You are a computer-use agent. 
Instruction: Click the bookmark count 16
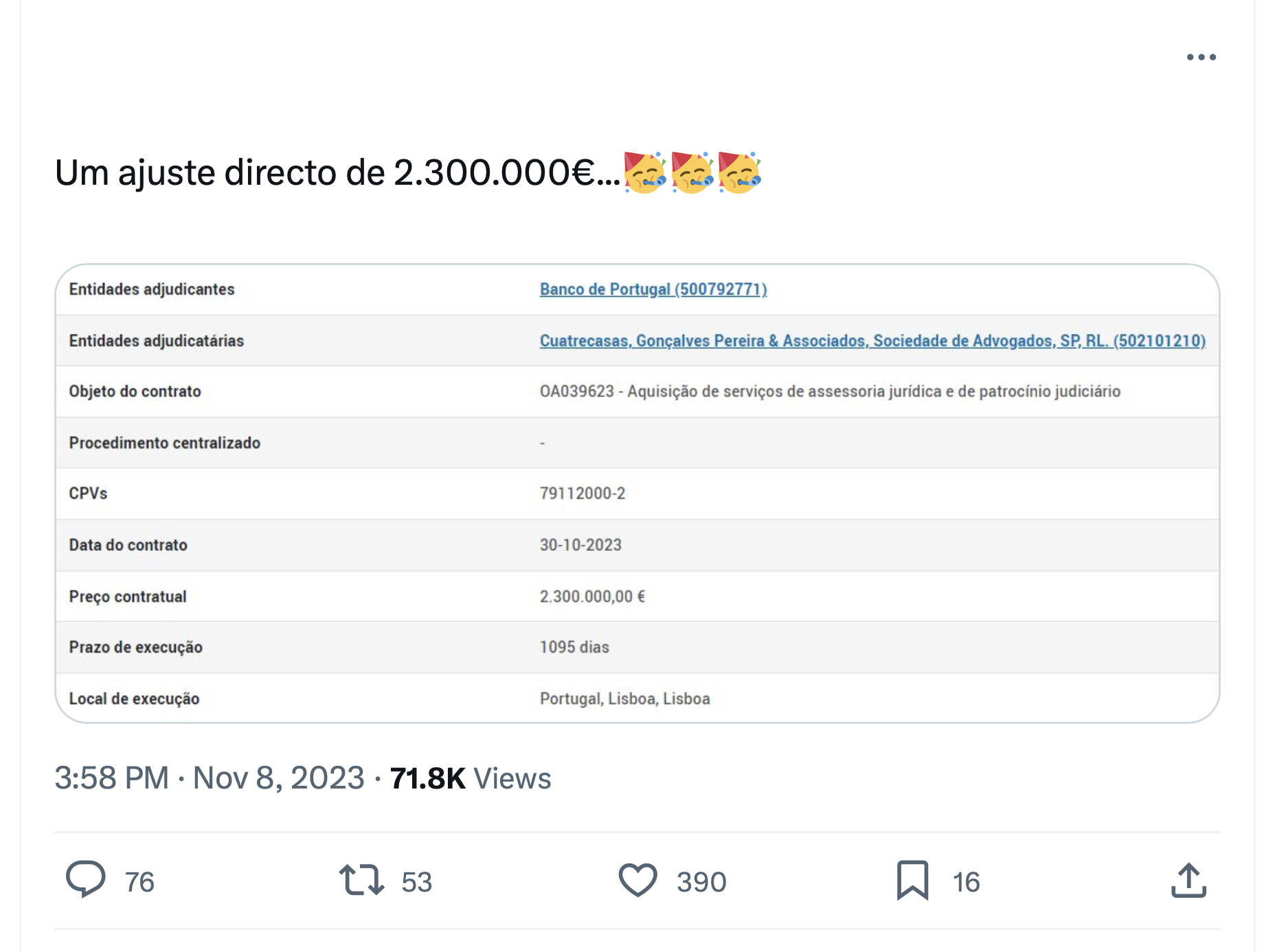tap(966, 882)
